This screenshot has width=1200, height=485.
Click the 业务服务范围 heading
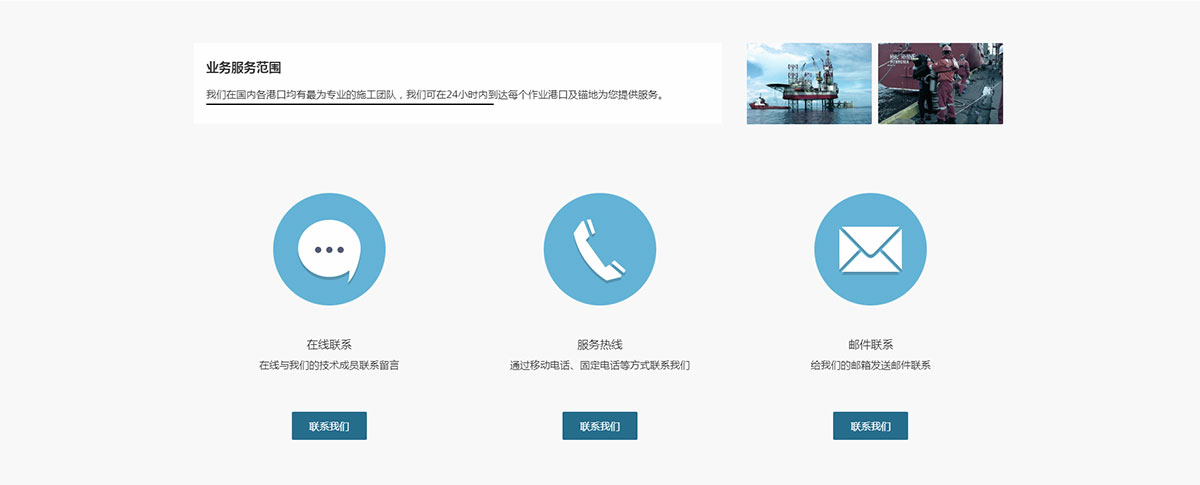pyautogui.click(x=243, y=68)
